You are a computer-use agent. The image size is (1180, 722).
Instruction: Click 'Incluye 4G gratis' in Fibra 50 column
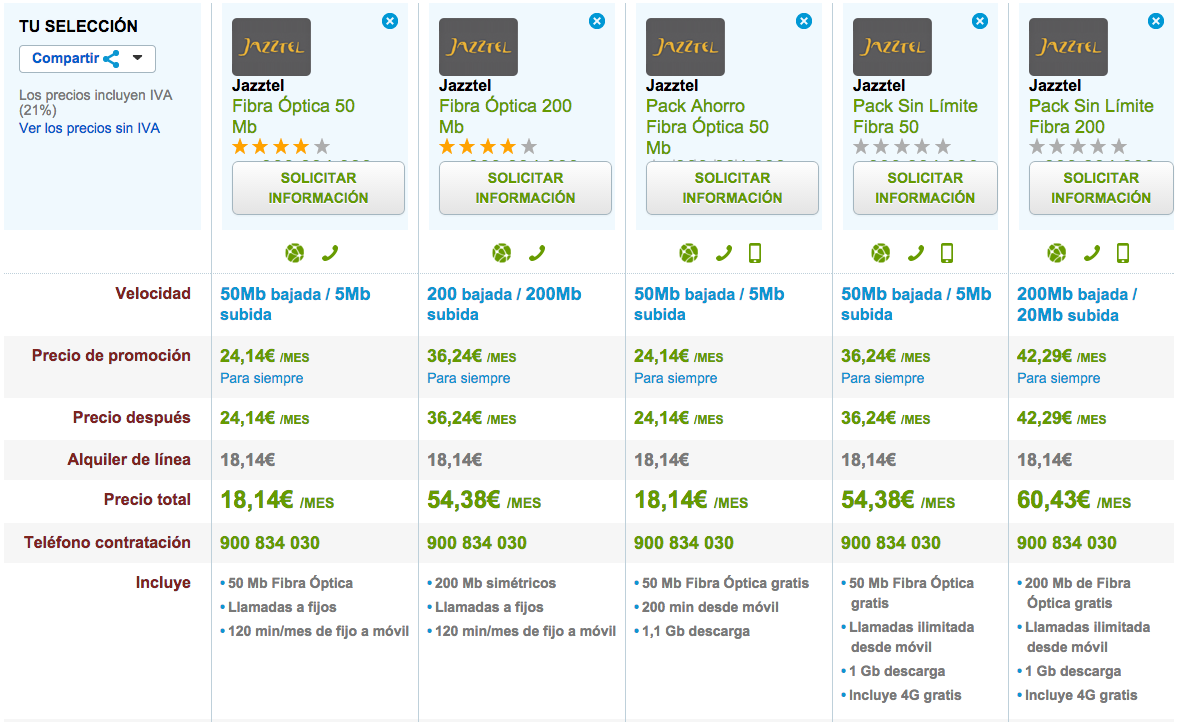pos(905,695)
